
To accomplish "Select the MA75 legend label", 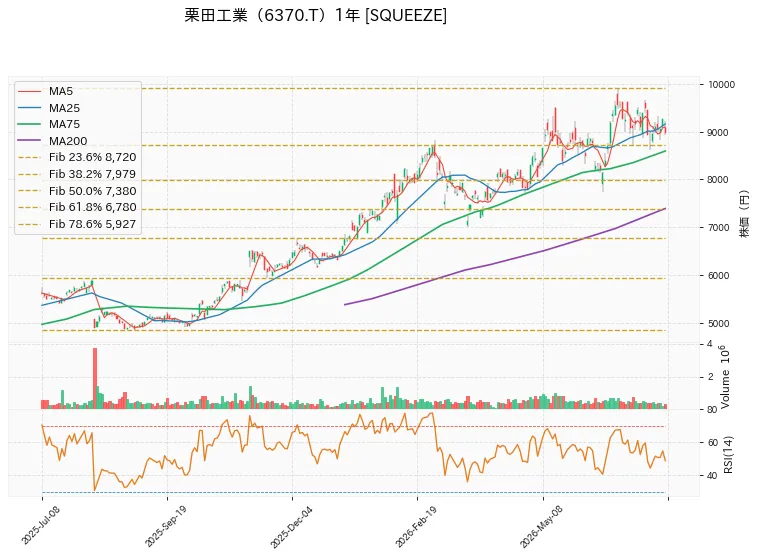I will click(x=64, y=124).
